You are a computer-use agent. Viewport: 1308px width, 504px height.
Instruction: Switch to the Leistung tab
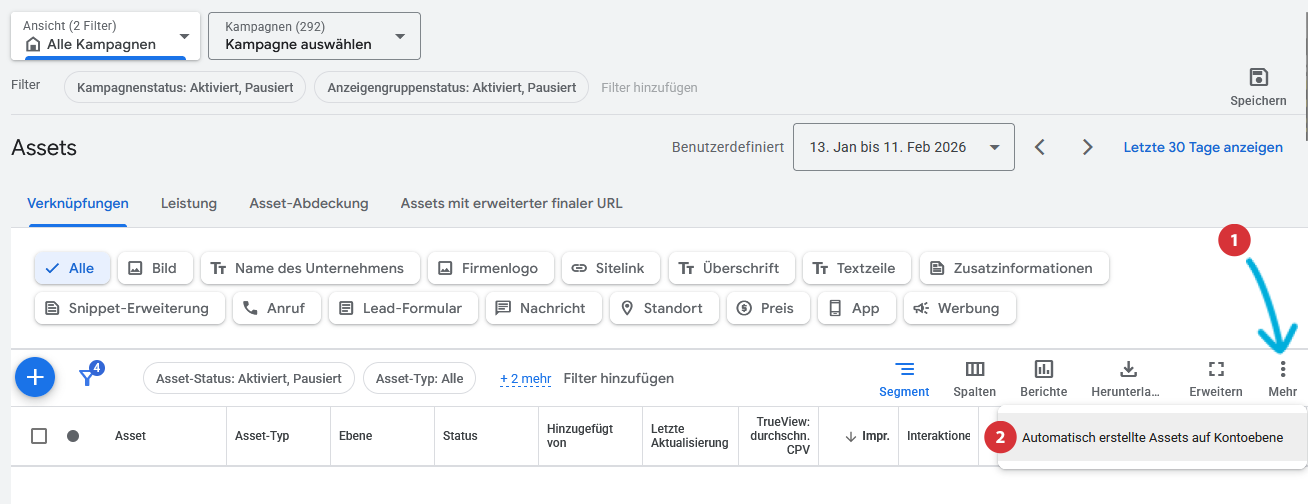[x=189, y=203]
